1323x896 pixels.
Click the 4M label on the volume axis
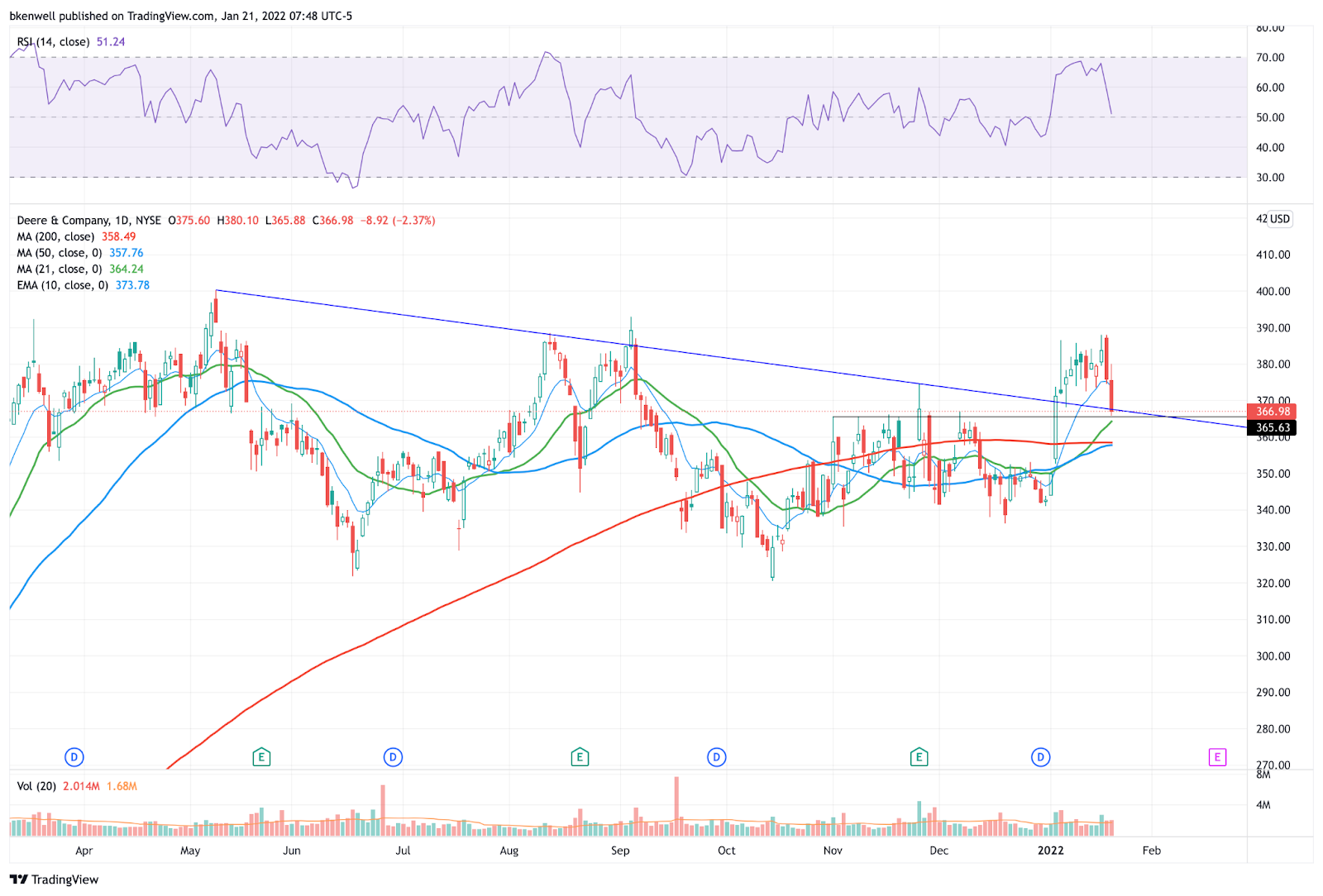1263,805
